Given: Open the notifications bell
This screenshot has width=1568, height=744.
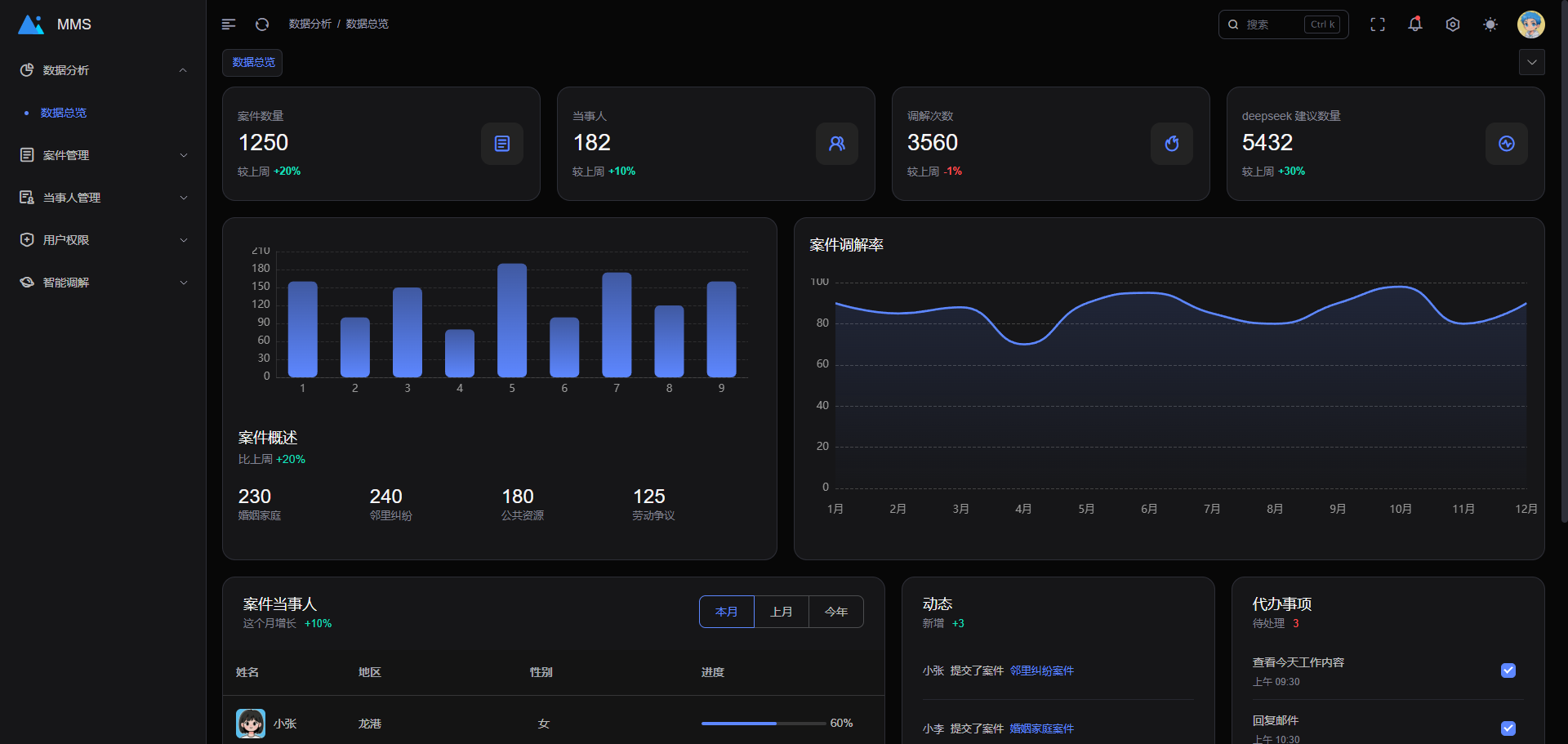Looking at the screenshot, I should [x=1415, y=25].
